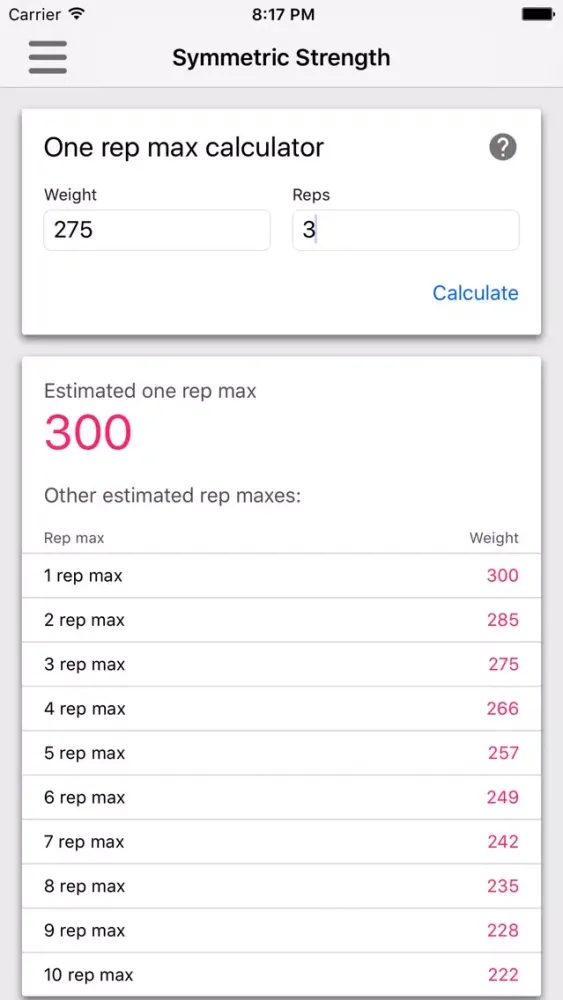This screenshot has height=1000, width=563.
Task: Select the 10 rep max row
Action: 281,974
